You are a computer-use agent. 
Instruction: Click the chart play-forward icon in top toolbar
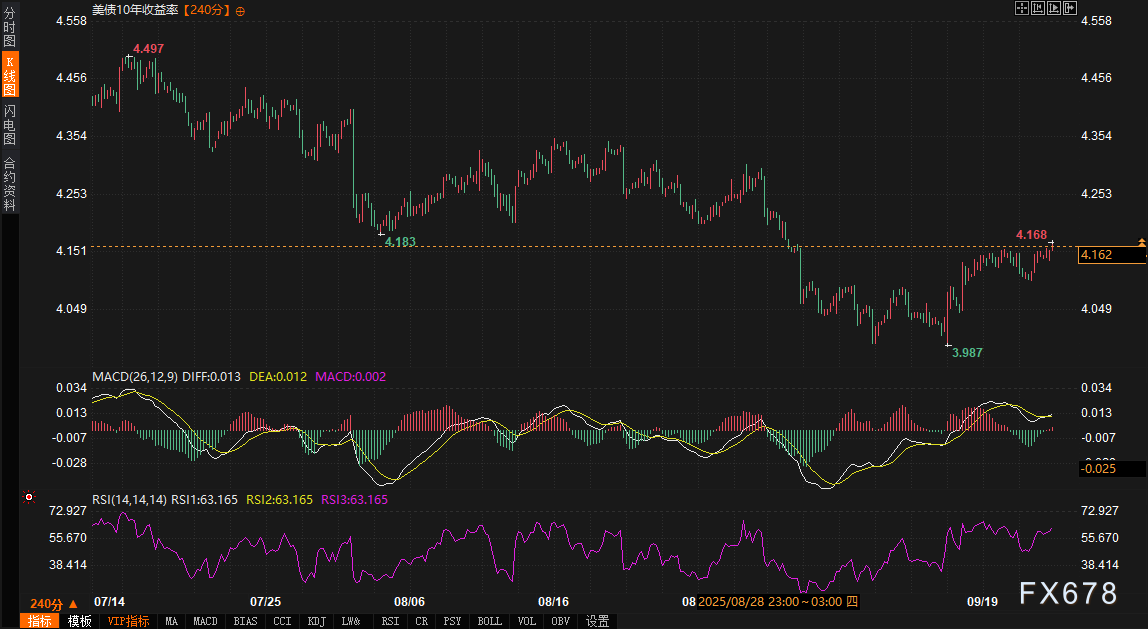(x=1053, y=9)
